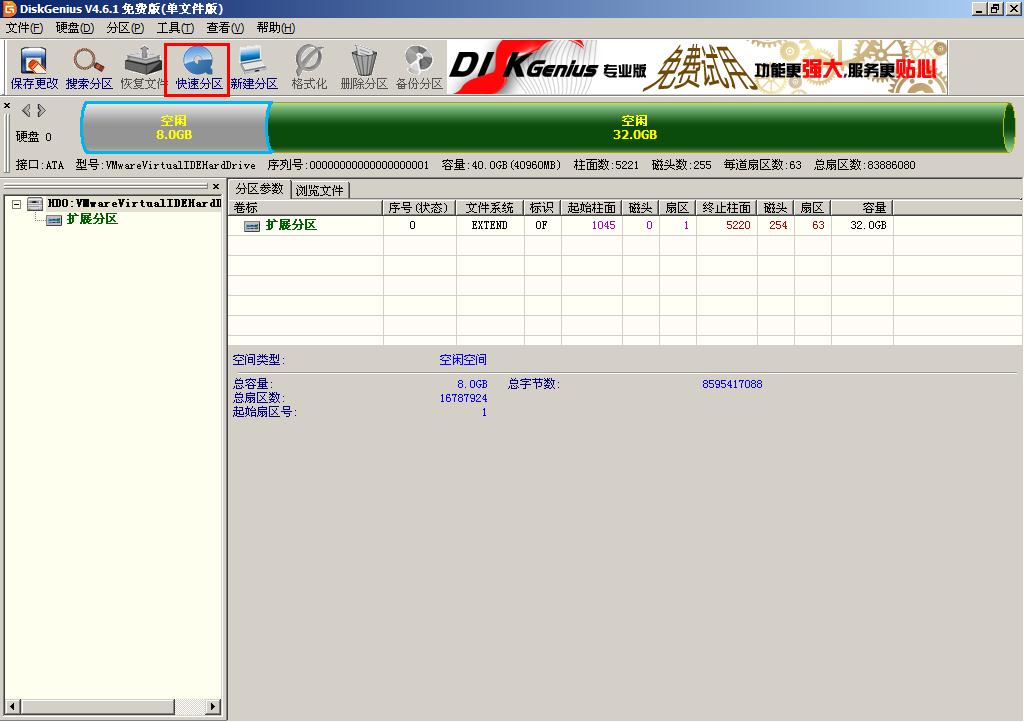The width and height of the screenshot is (1024, 722).
Task: Click the total bytes value 8595417088
Action: coord(732,385)
